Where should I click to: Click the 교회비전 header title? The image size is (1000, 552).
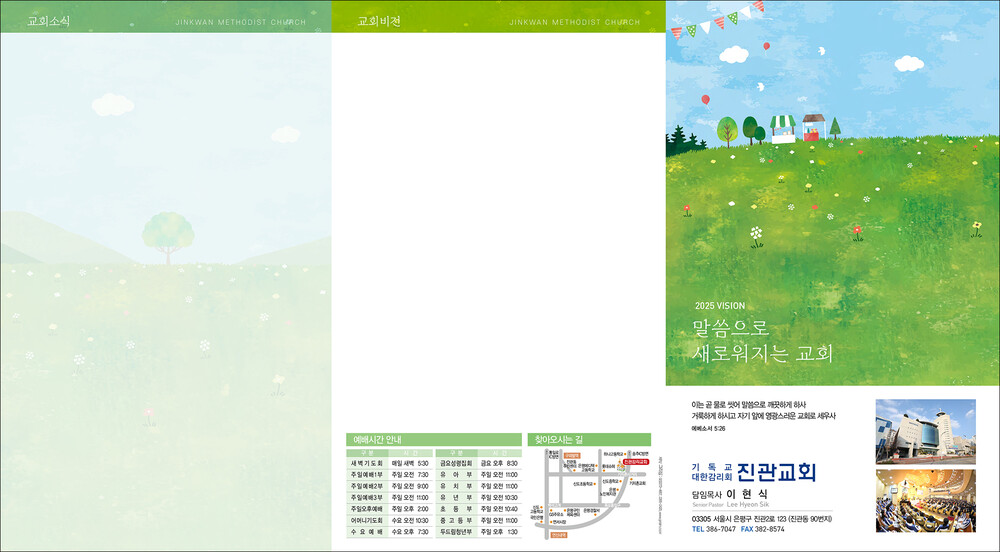[379, 21]
